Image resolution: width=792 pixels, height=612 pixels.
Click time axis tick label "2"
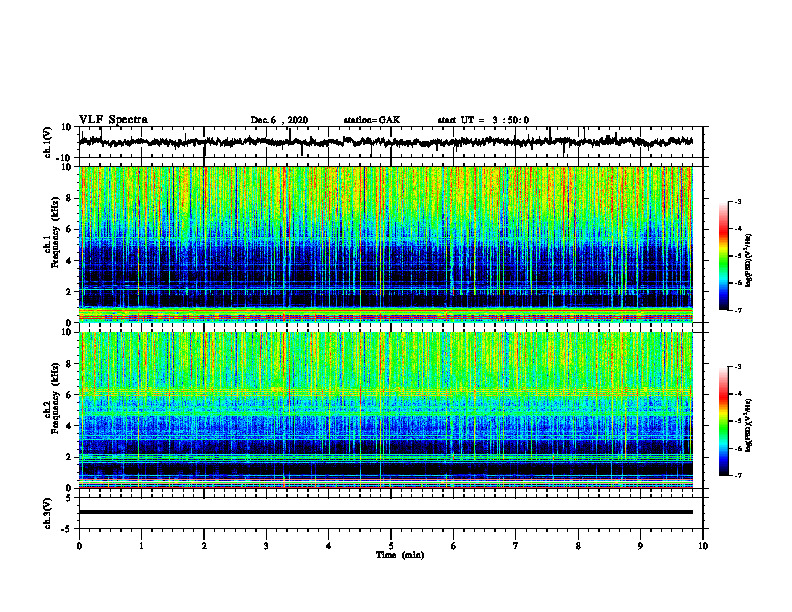pos(204,546)
